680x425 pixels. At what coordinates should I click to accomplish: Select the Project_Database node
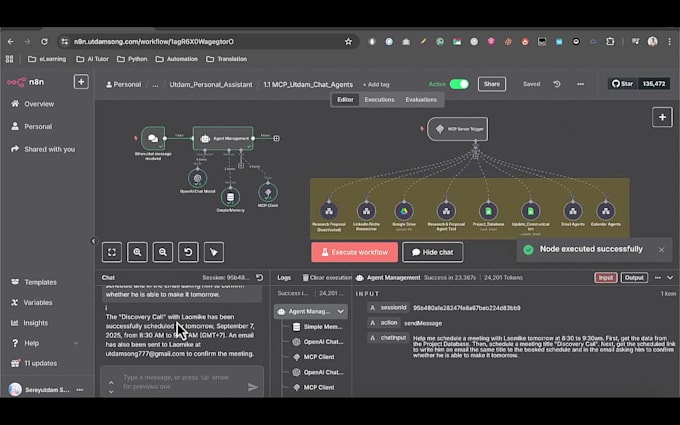pos(488,211)
